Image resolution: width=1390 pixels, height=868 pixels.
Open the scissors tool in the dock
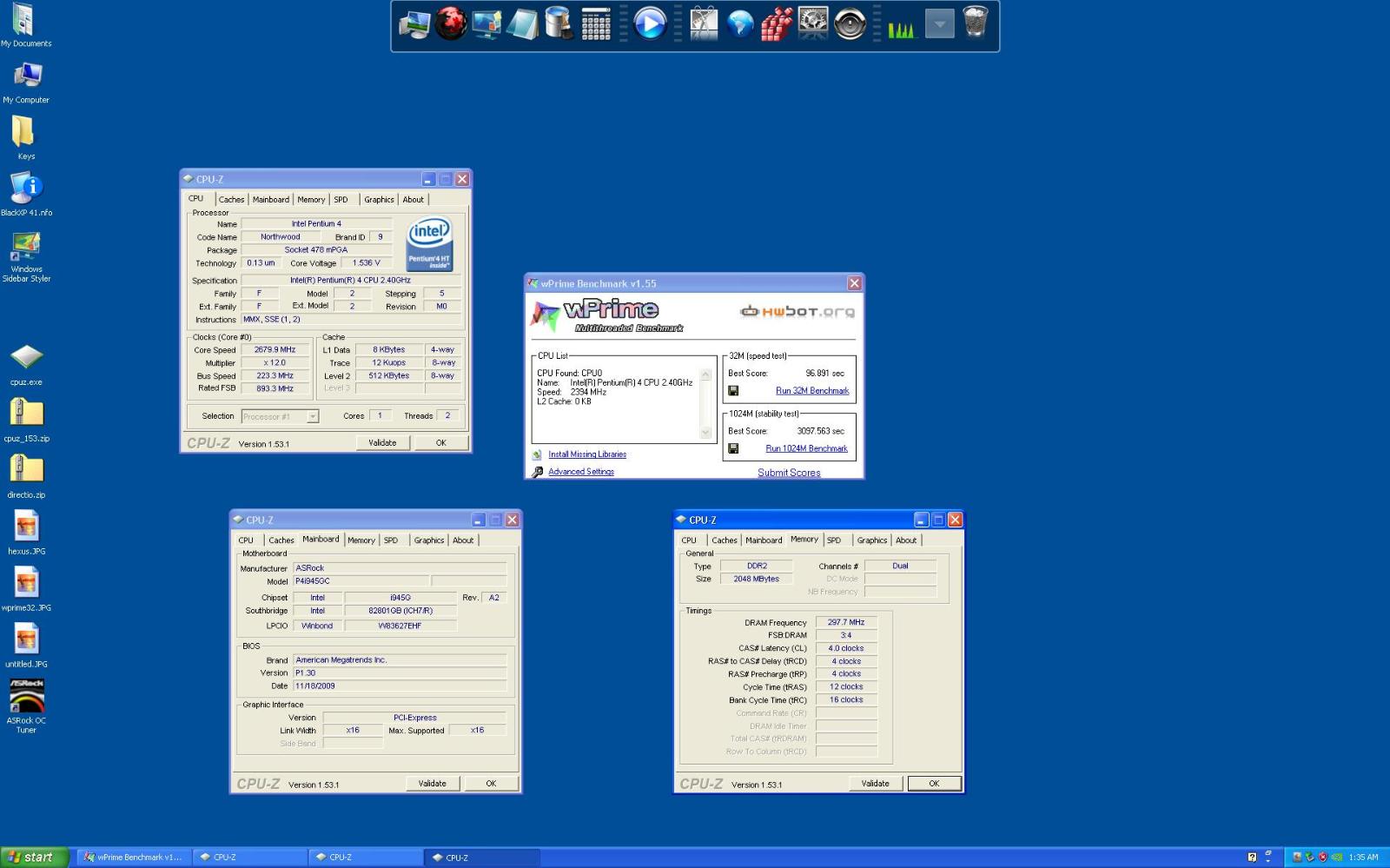point(704,24)
